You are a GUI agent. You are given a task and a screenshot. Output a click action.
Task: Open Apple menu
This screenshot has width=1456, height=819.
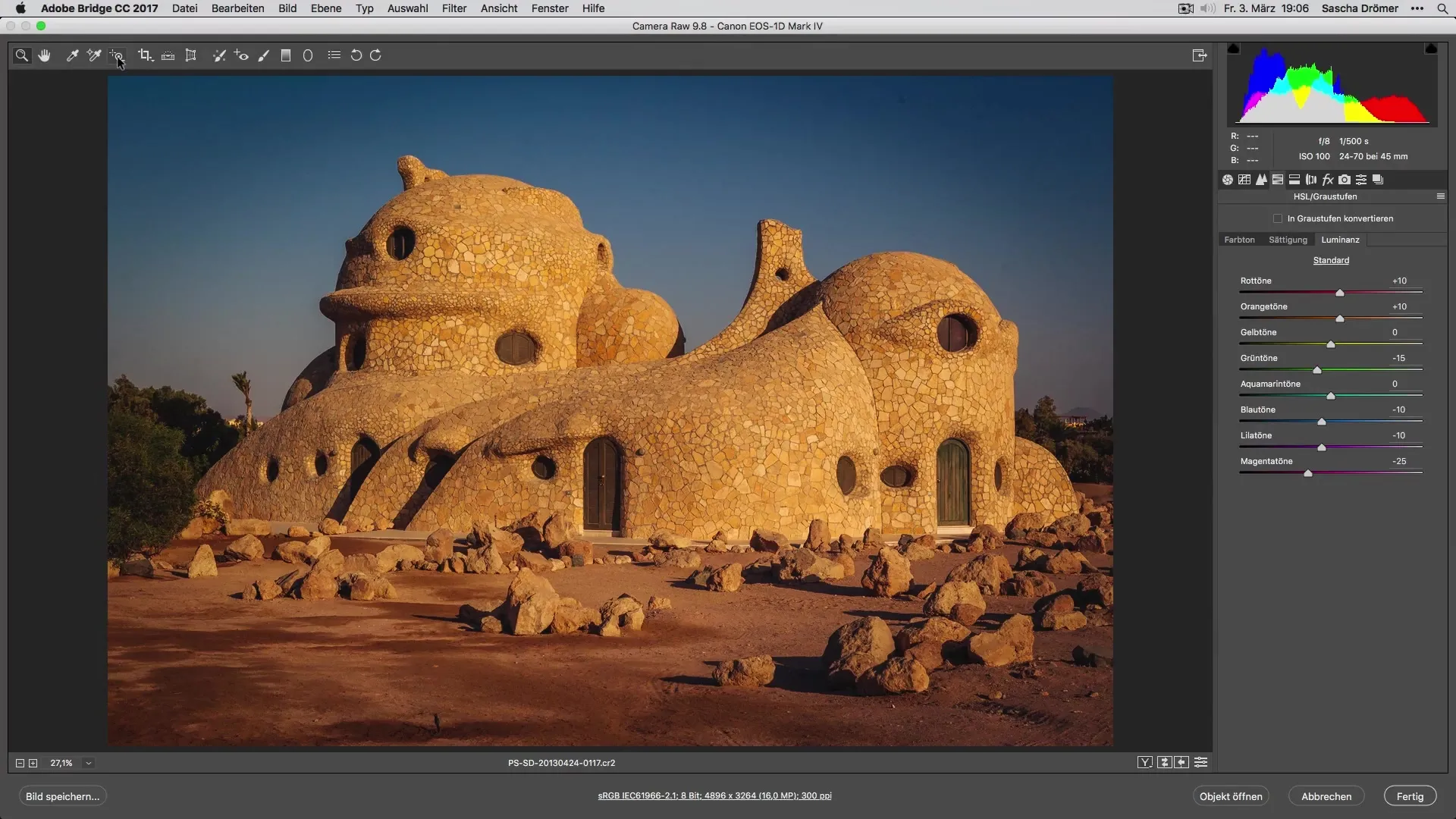click(20, 8)
